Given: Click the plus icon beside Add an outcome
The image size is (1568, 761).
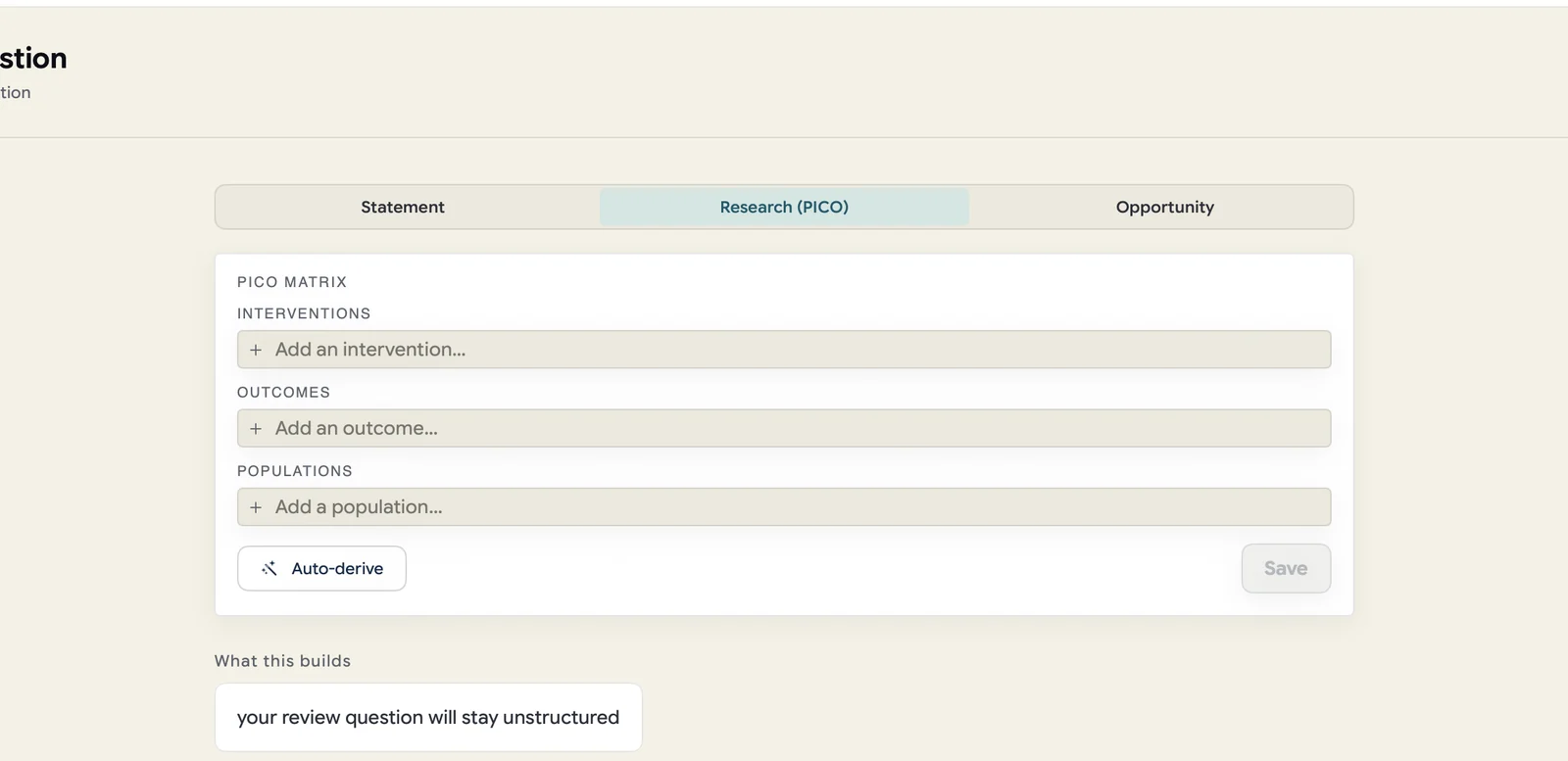Looking at the screenshot, I should (256, 429).
